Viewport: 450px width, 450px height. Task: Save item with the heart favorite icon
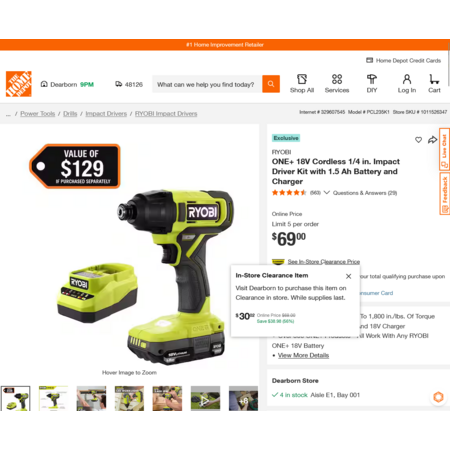click(x=418, y=140)
